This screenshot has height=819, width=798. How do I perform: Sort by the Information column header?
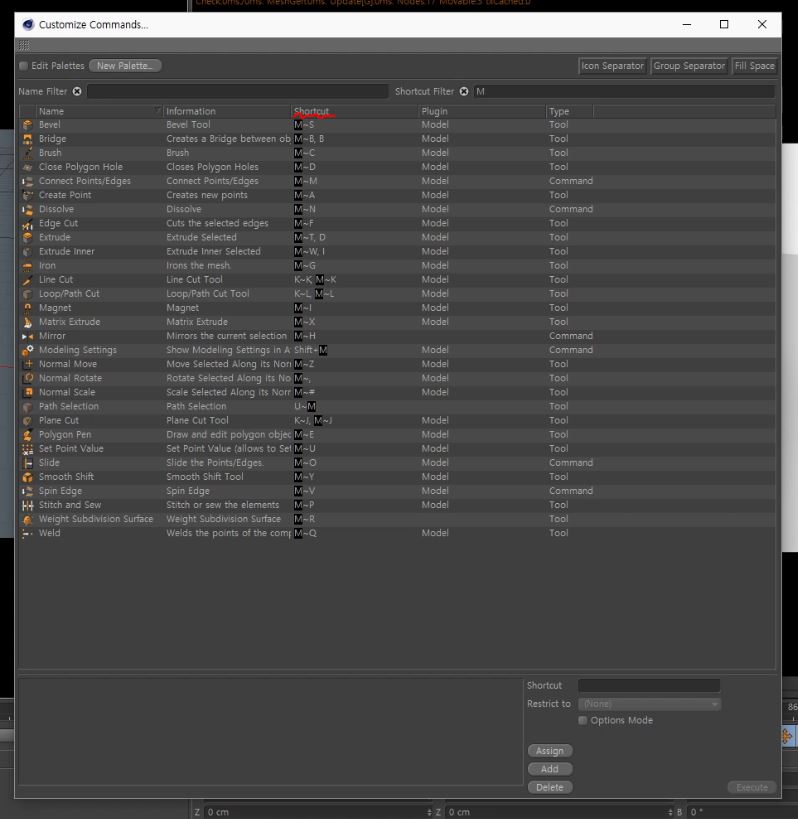click(x=227, y=111)
